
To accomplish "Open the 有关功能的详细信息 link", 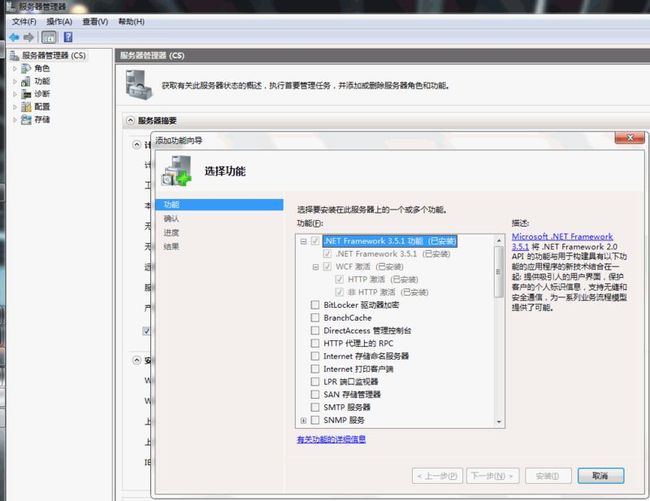I will tap(331, 440).
